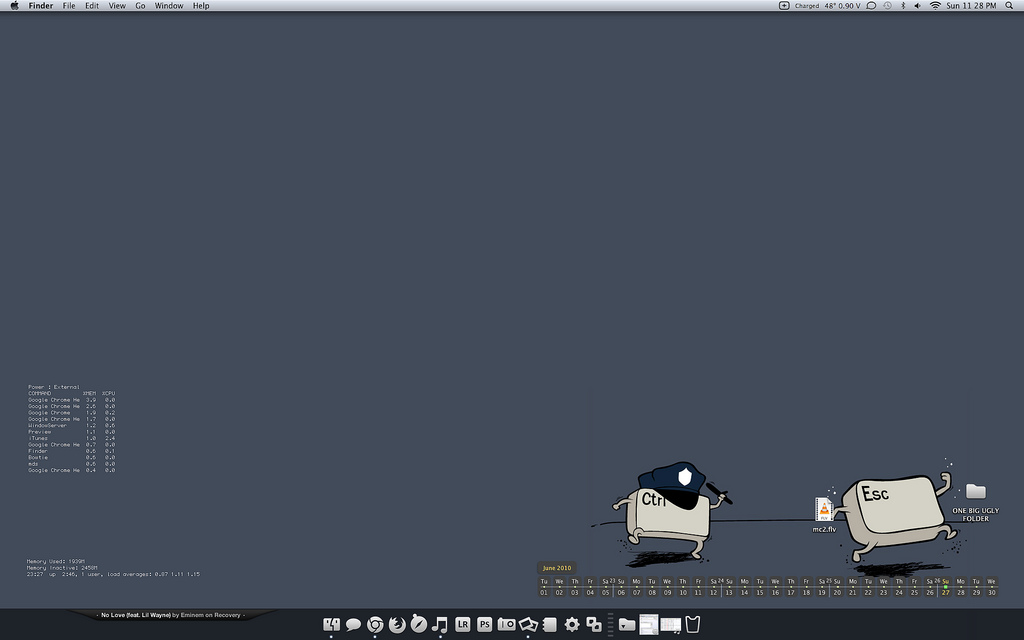The height and width of the screenshot is (640, 1024).
Task: Open the Apple menu
Action: click(x=14, y=6)
